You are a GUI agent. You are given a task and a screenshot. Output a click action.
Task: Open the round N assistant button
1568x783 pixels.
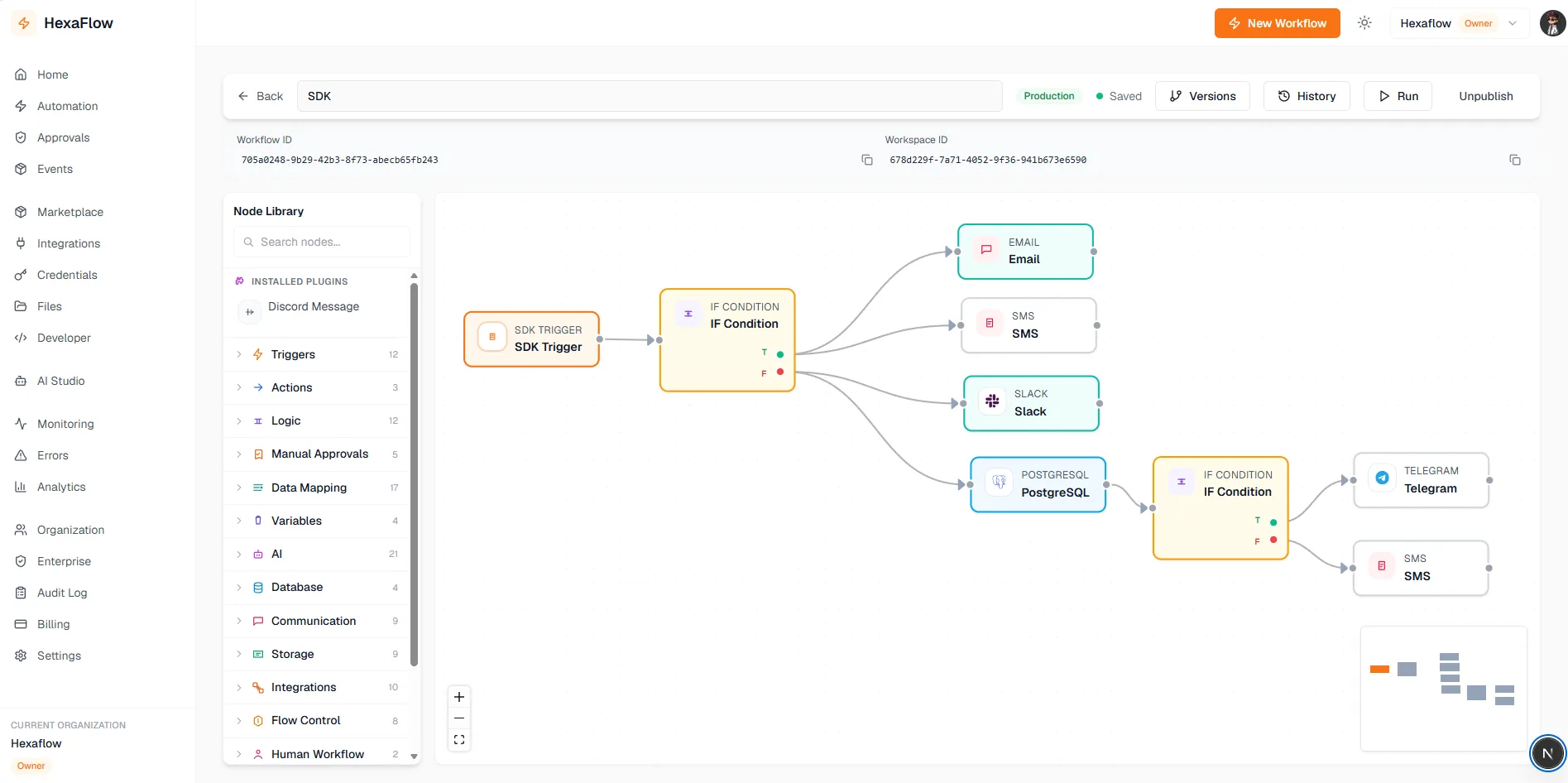tap(1547, 753)
